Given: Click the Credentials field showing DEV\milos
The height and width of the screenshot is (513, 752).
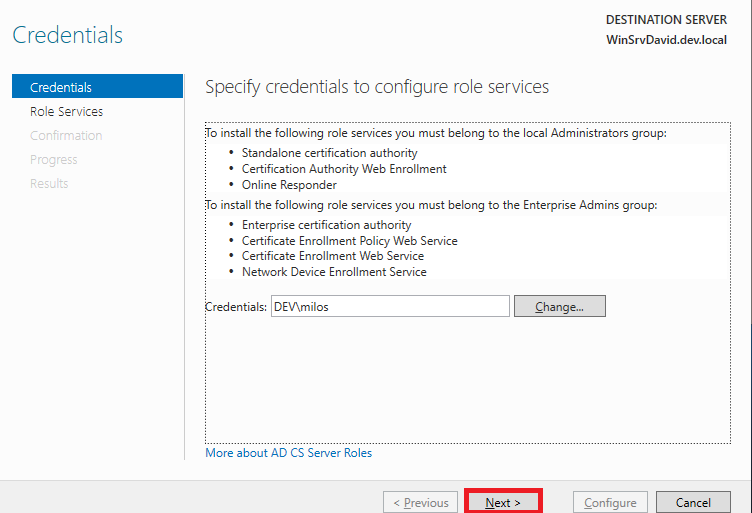Looking at the screenshot, I should click(389, 307).
